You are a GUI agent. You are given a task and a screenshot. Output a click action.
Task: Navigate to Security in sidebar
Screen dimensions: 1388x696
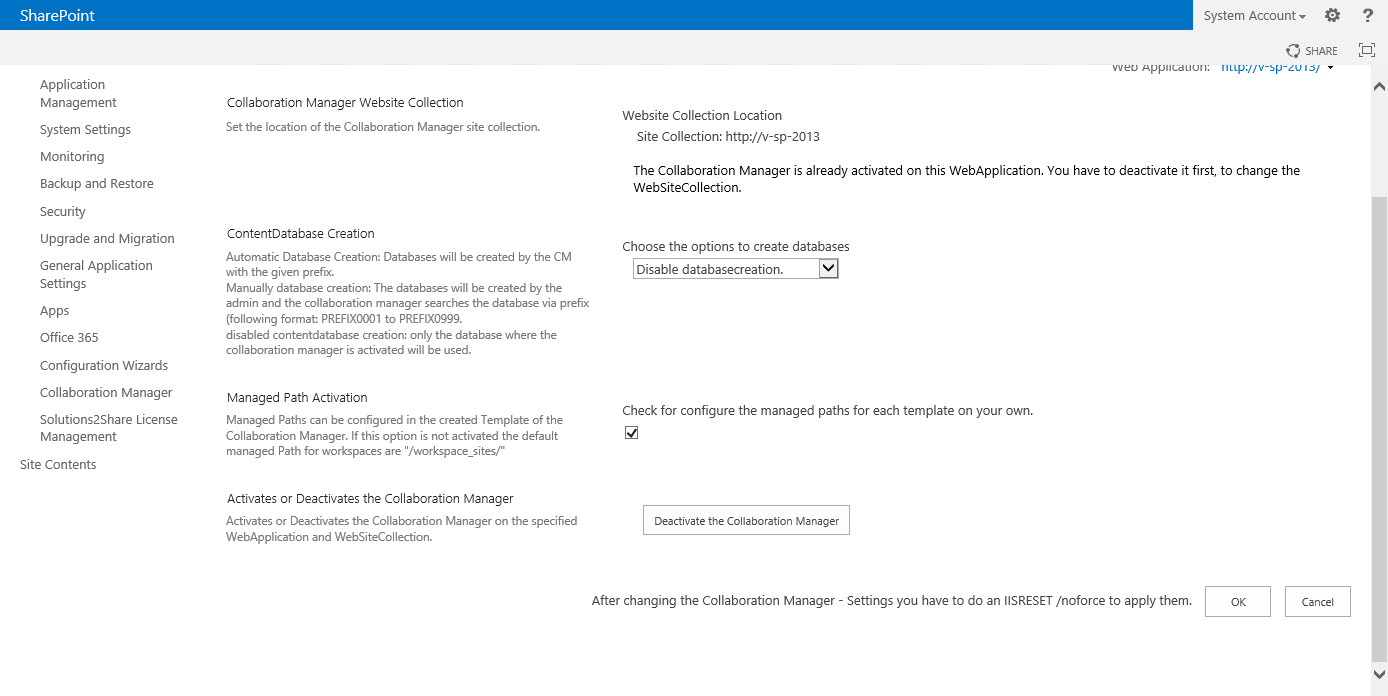pos(63,212)
